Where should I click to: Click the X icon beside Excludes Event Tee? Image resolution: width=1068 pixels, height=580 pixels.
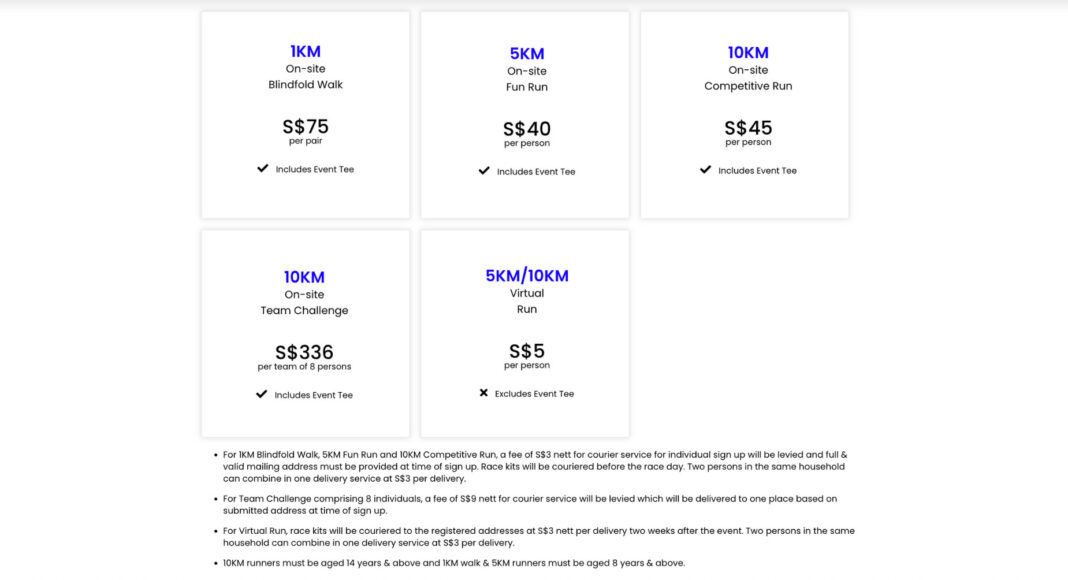point(484,393)
